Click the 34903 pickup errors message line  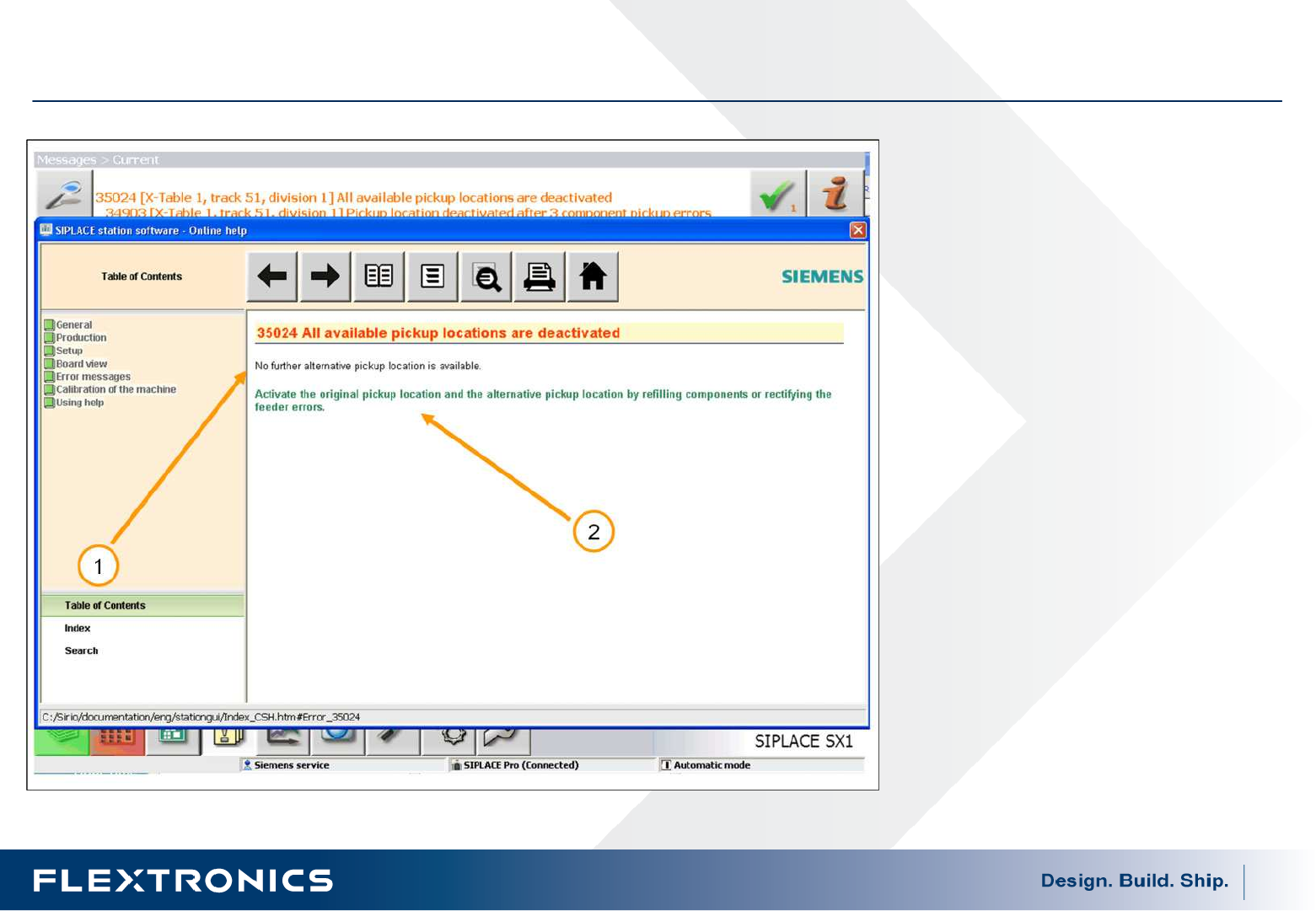[408, 212]
